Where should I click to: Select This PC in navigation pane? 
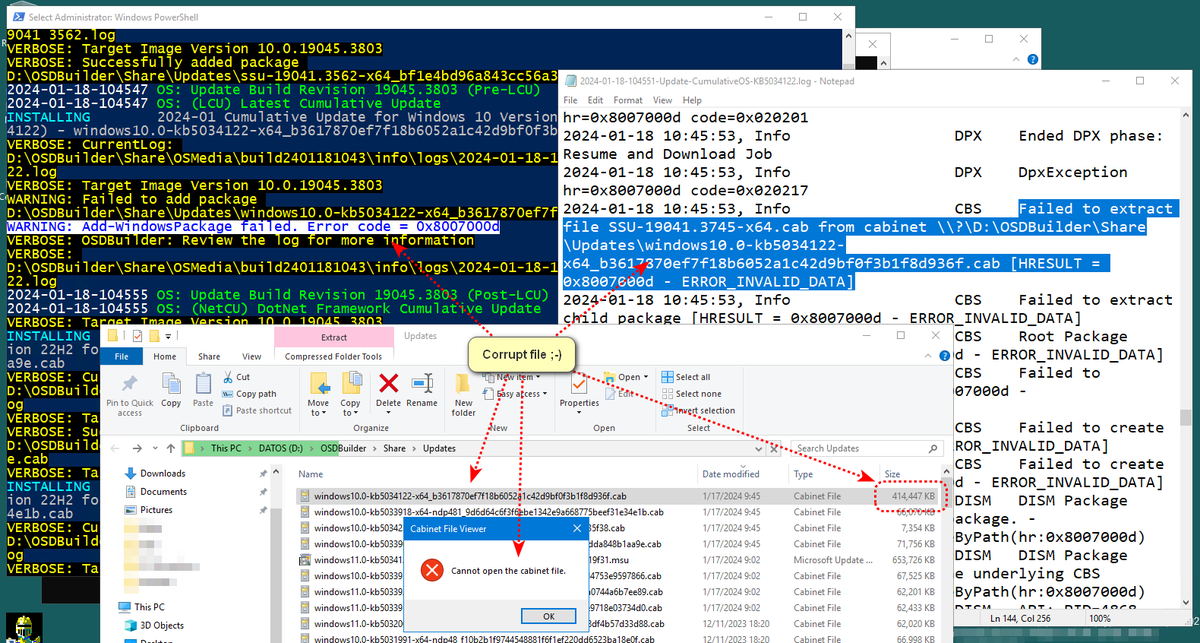(x=141, y=606)
